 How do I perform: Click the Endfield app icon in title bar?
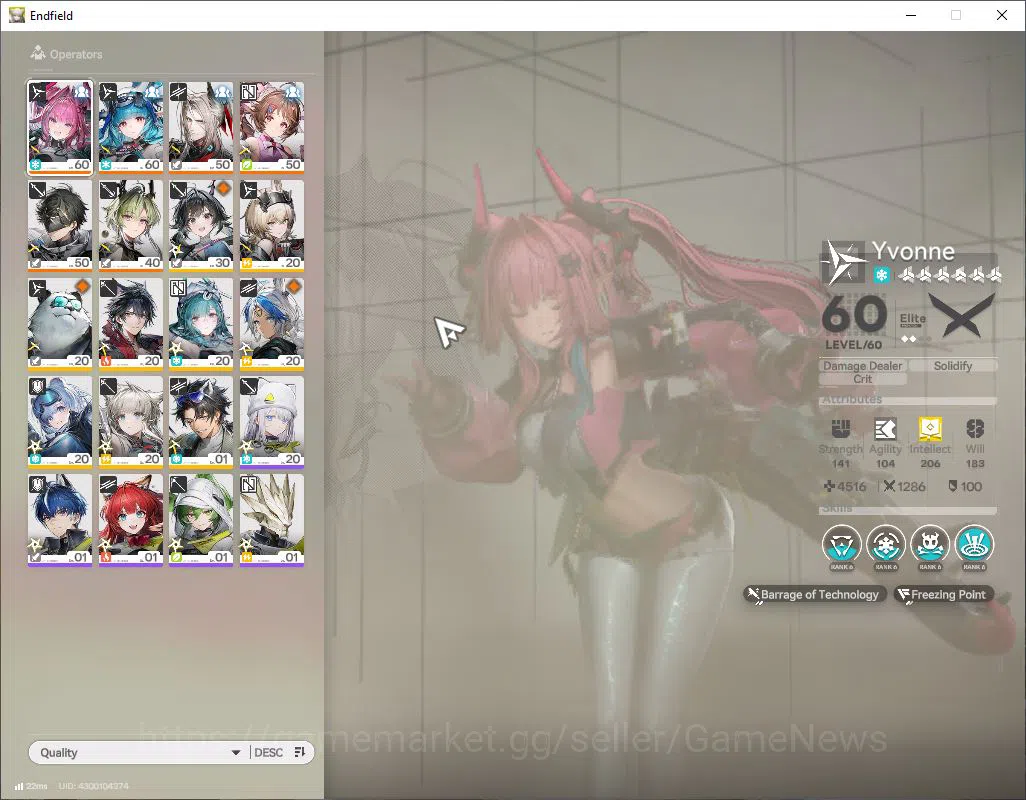16,15
